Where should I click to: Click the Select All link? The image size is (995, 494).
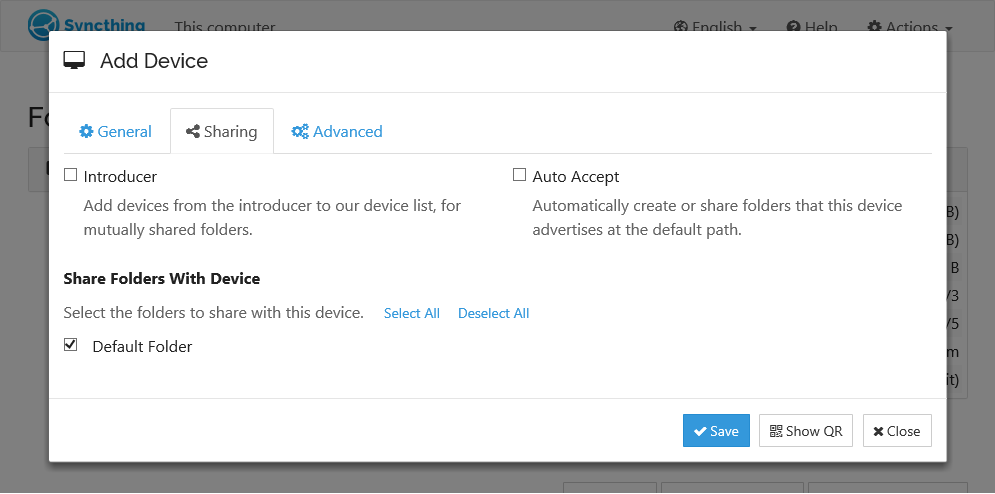tap(412, 313)
